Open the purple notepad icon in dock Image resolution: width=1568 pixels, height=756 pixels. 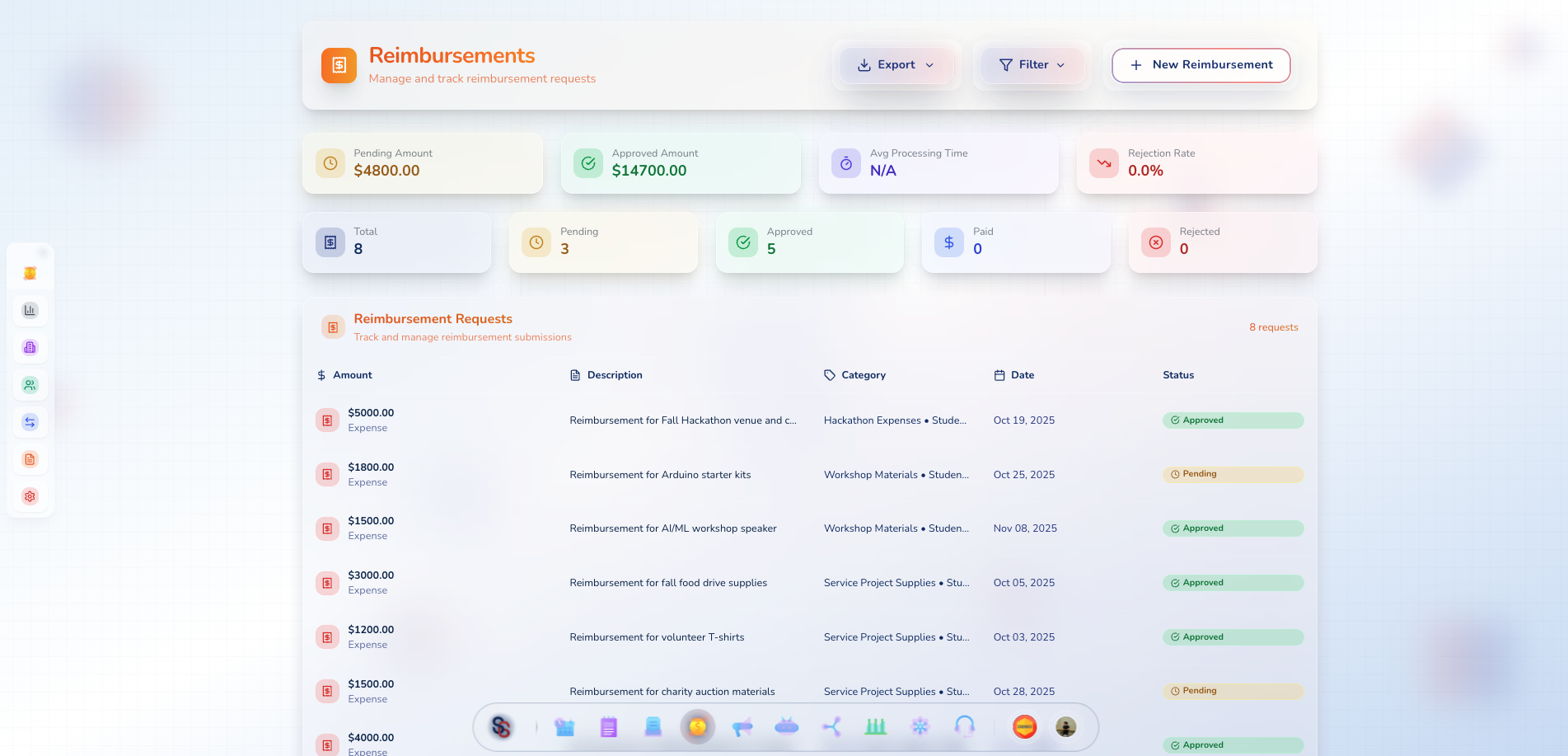[x=609, y=726]
